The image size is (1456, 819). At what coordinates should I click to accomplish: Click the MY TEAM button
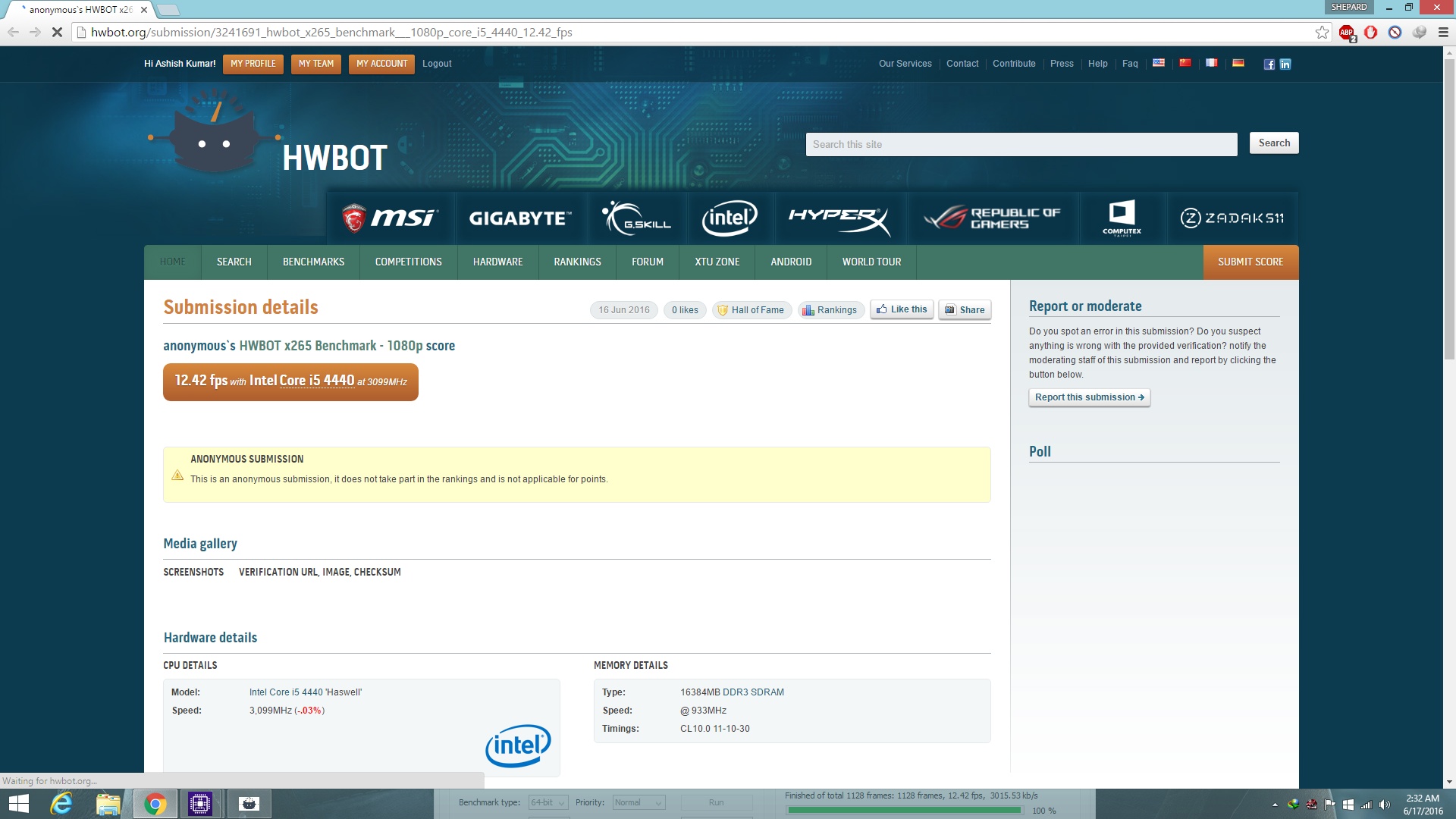(x=316, y=64)
